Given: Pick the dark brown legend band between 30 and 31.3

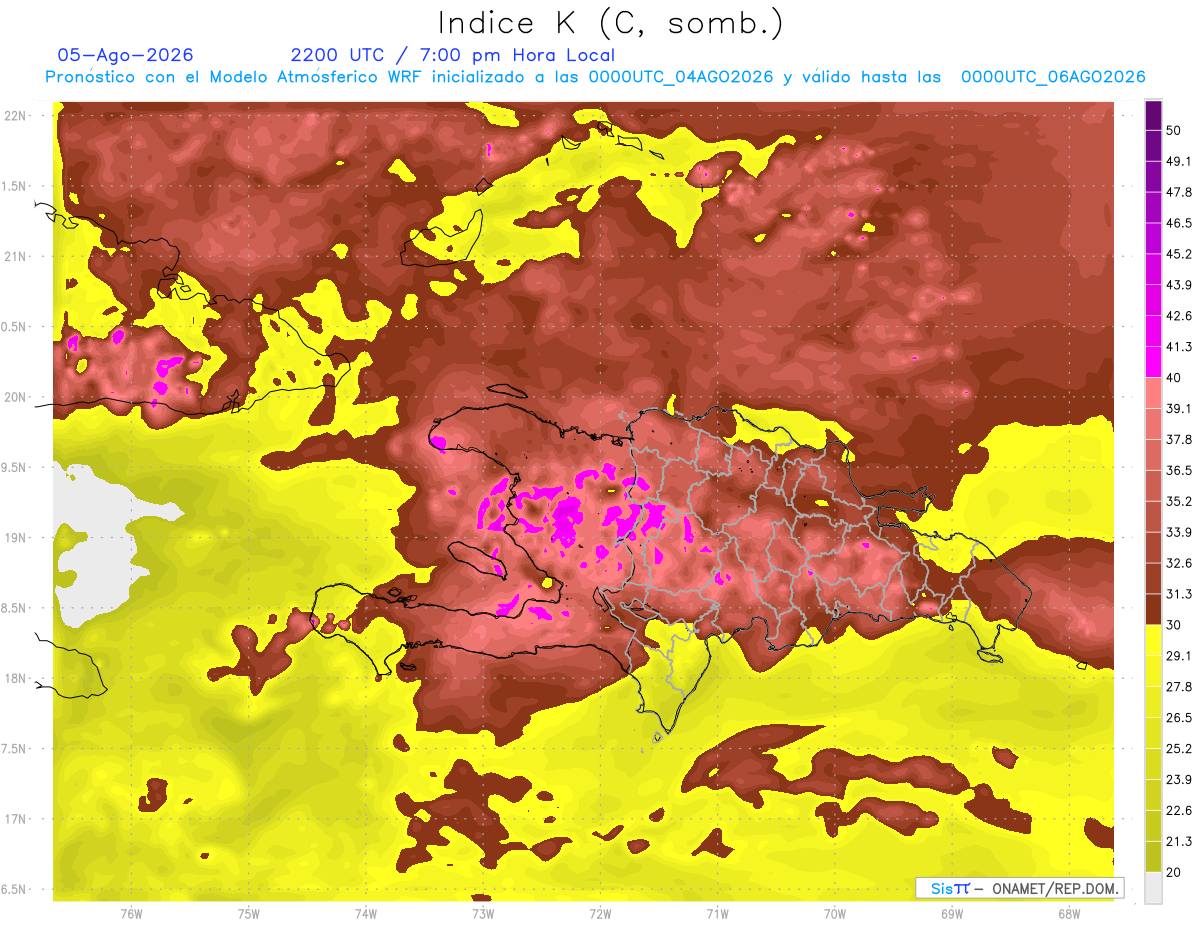Looking at the screenshot, I should coord(1153,609).
